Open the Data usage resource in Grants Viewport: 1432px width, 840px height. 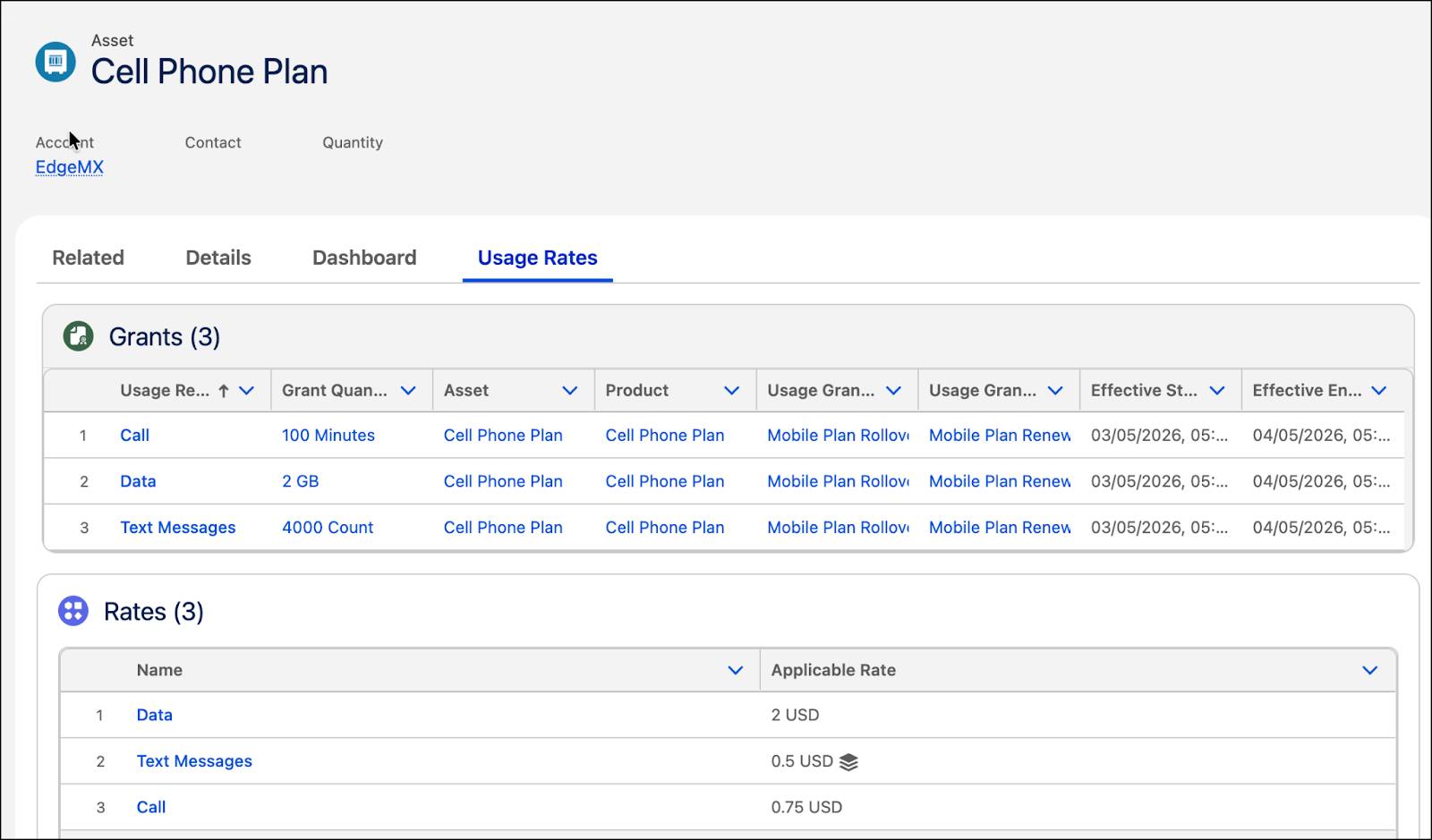pyautogui.click(x=138, y=481)
